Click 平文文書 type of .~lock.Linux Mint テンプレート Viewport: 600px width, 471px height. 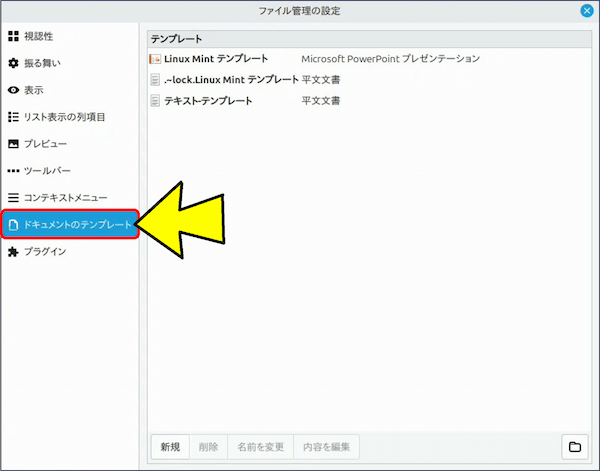(x=321, y=80)
